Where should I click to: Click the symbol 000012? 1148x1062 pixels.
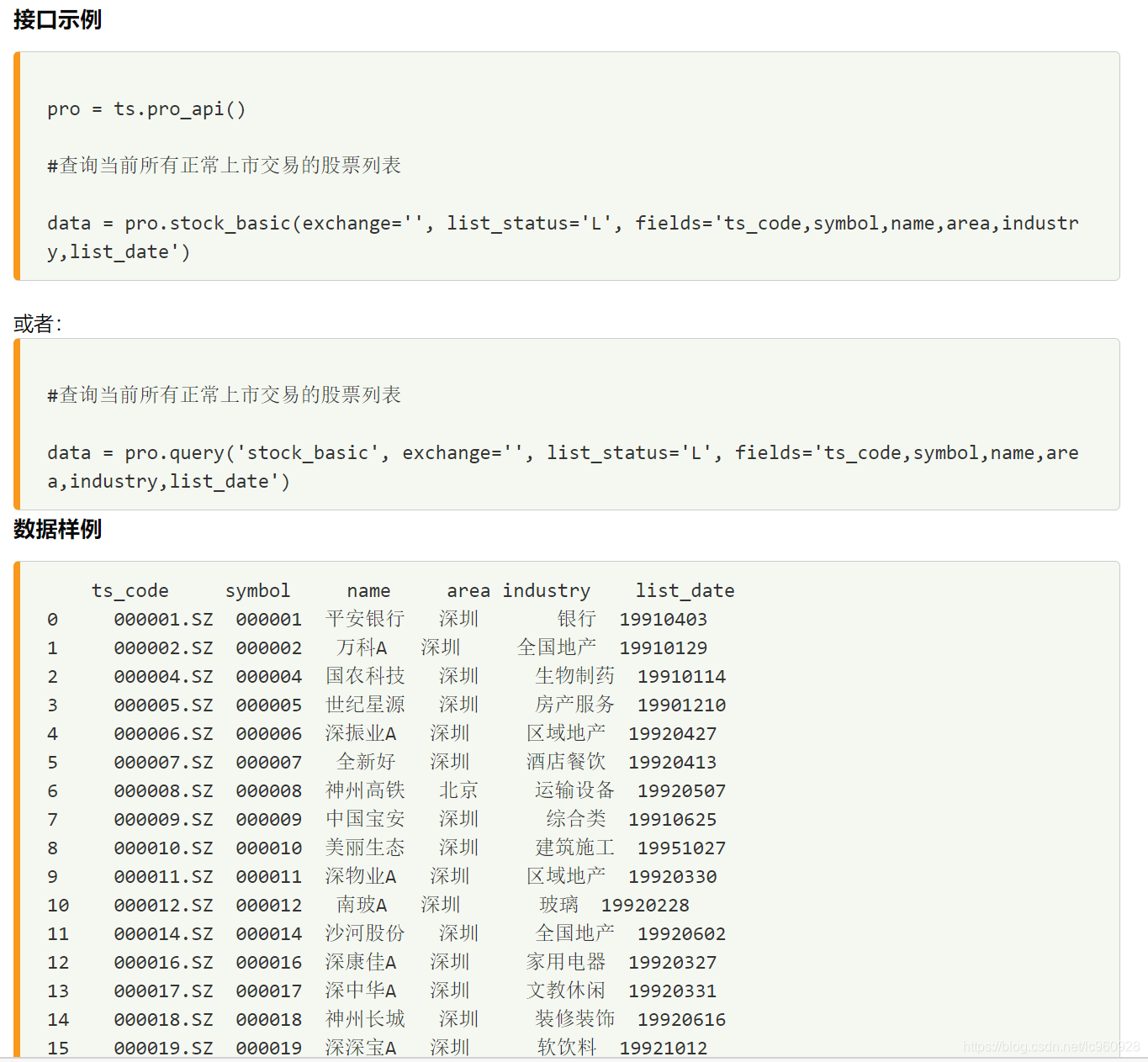point(268,906)
